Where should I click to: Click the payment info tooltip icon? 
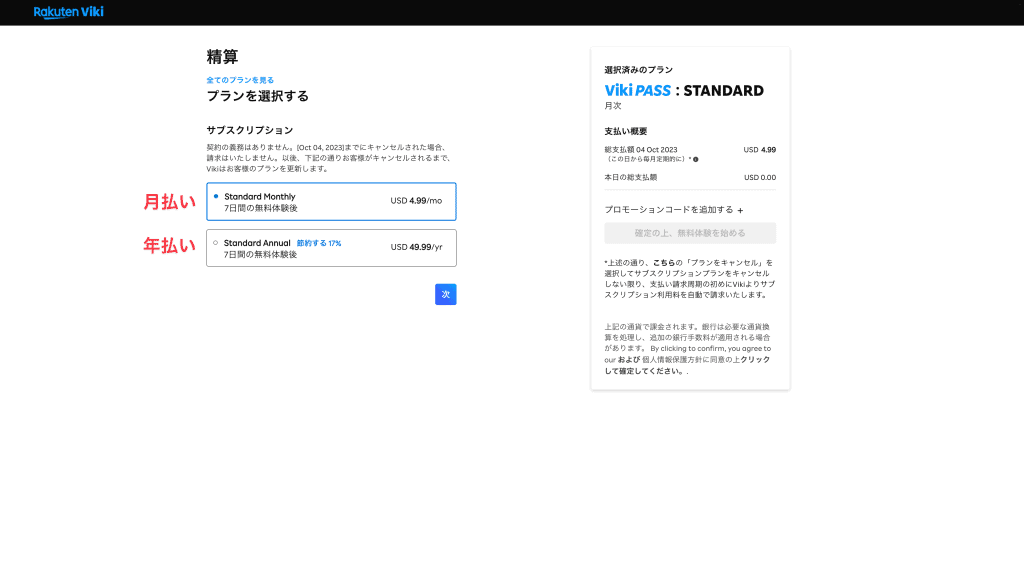pyautogui.click(x=696, y=159)
